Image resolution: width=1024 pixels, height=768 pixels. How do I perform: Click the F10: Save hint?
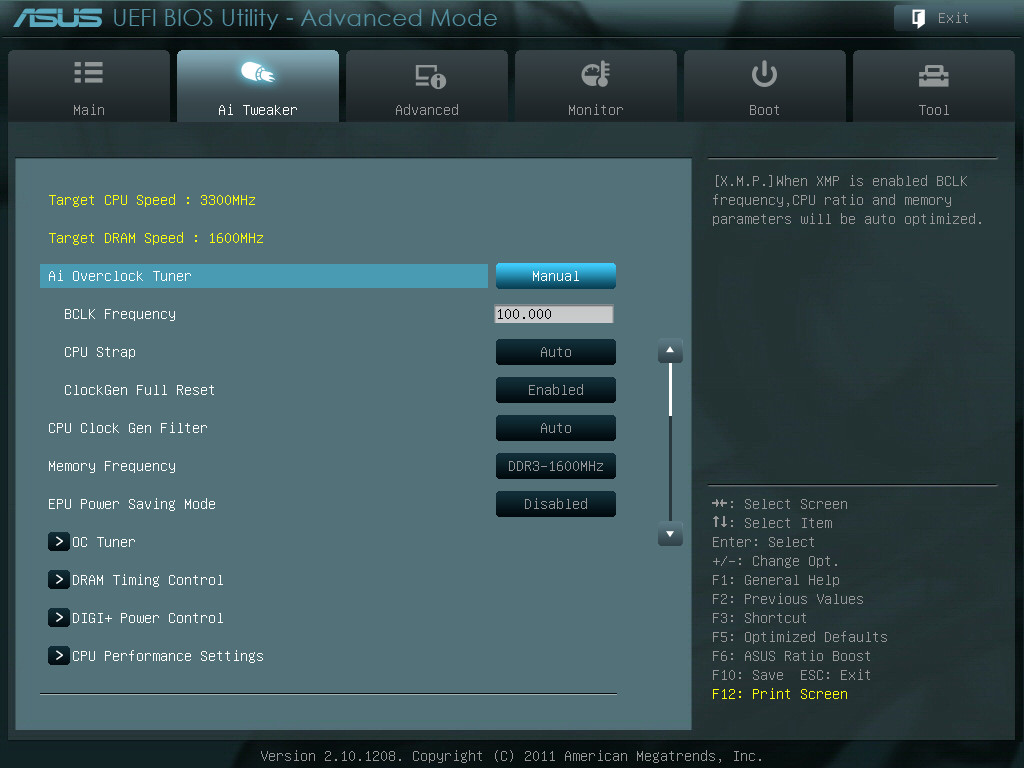(748, 675)
